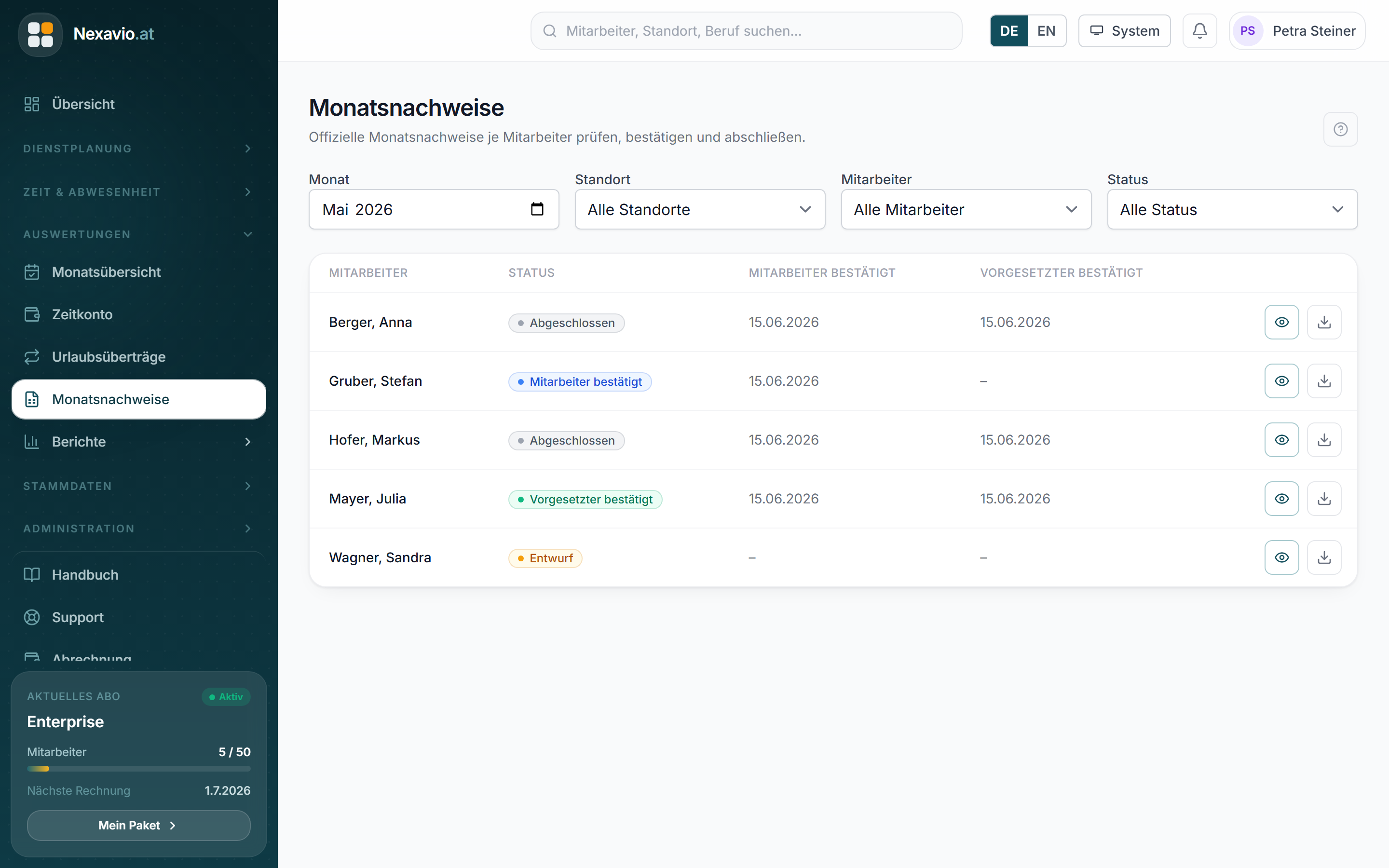Image resolution: width=1389 pixels, height=868 pixels.
Task: Click the Entwurf status badge
Action: pyautogui.click(x=545, y=558)
